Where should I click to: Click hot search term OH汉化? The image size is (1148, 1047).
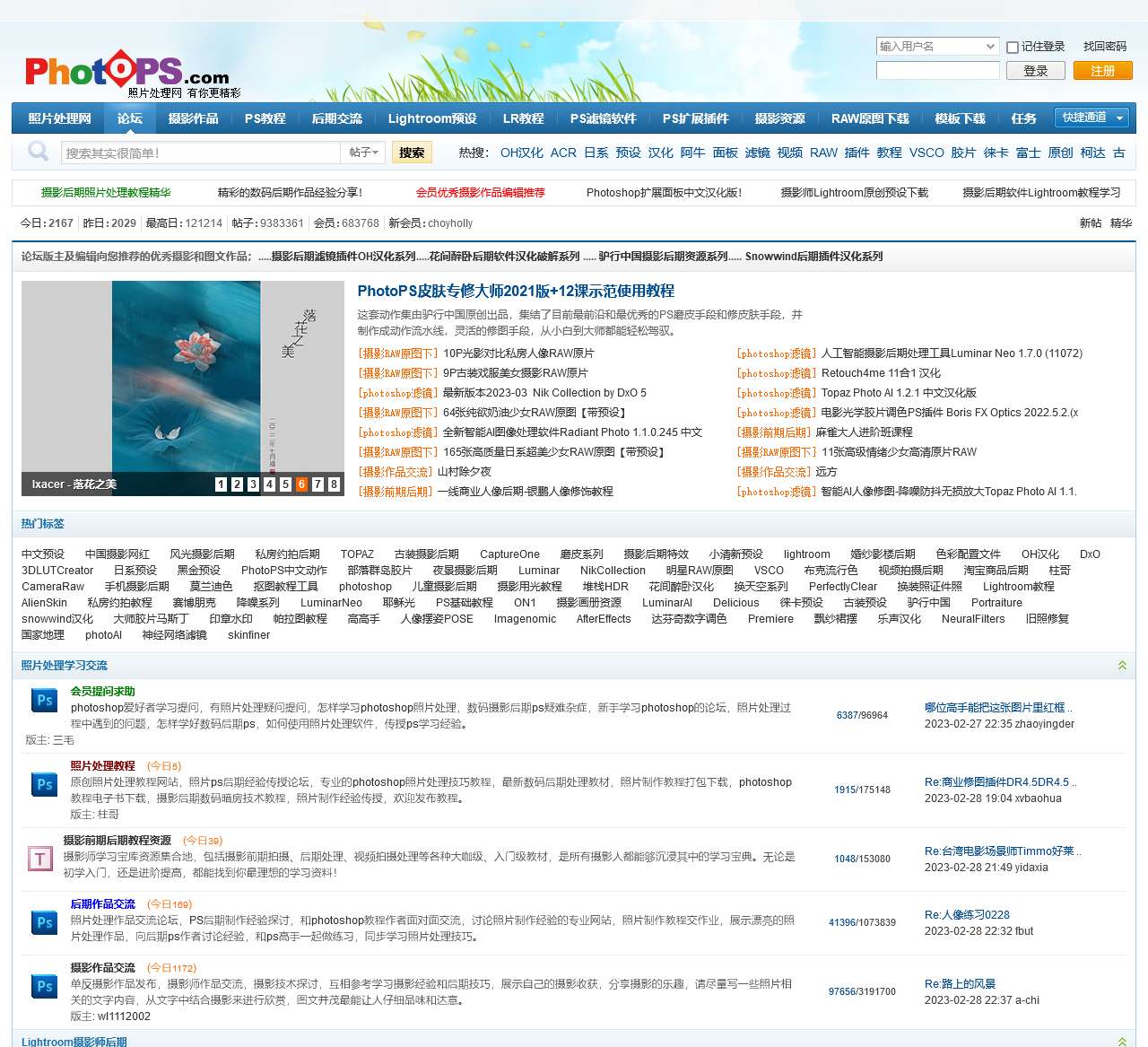(522, 153)
